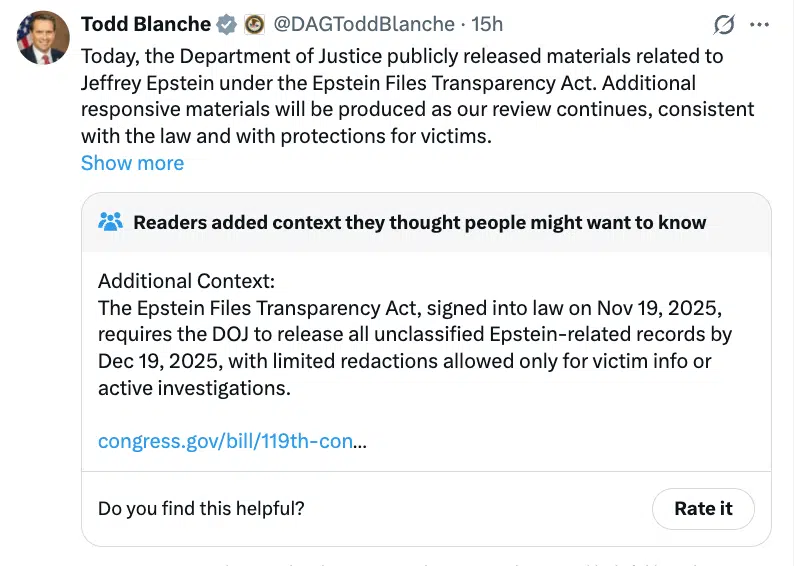Click 'active investigations.' in the community note
The image size is (794, 566).
(x=194, y=388)
